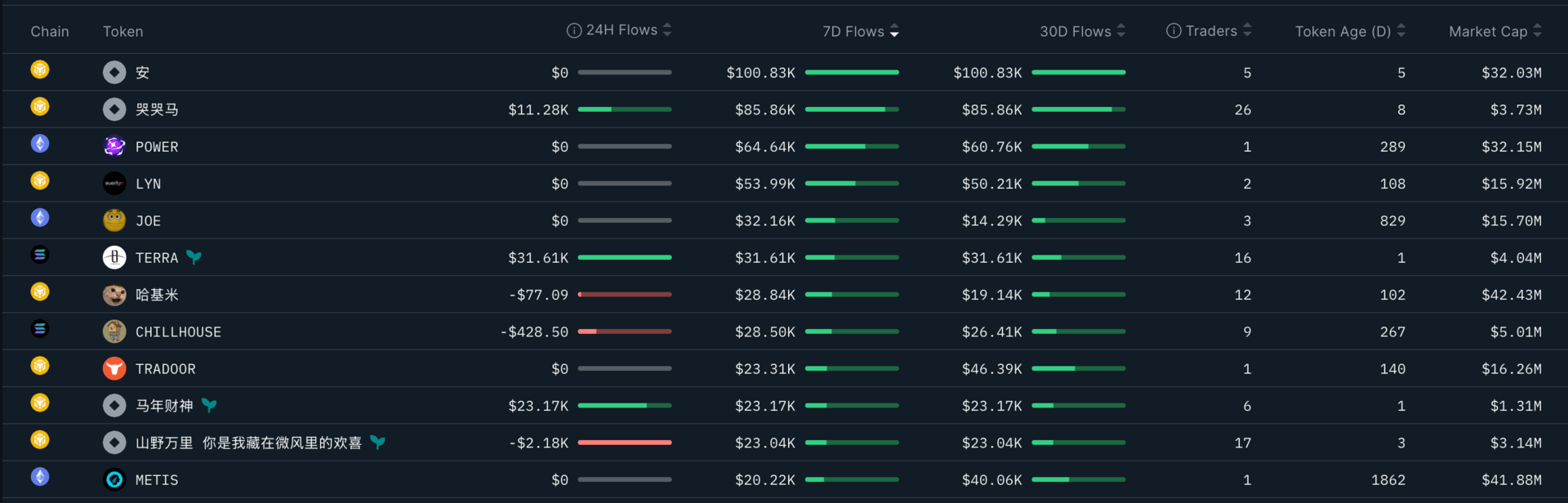Image resolution: width=1568 pixels, height=503 pixels.
Task: Click the JOE token logo
Action: click(x=114, y=220)
